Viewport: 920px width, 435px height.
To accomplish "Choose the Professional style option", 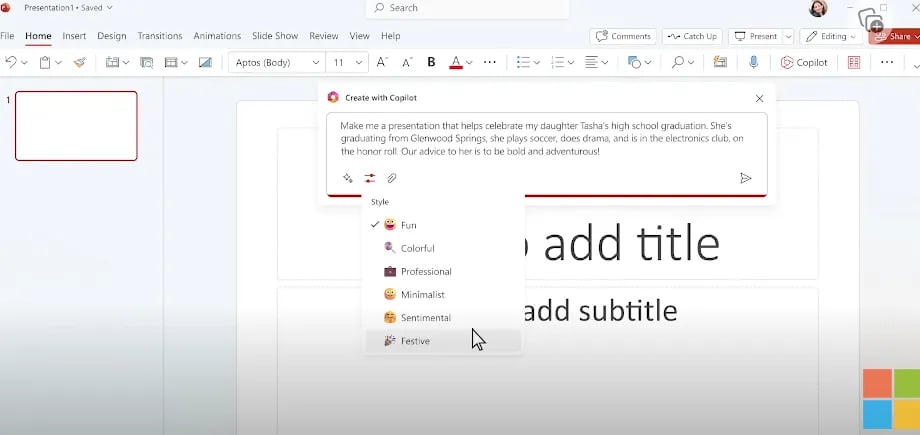I will coord(444,271).
